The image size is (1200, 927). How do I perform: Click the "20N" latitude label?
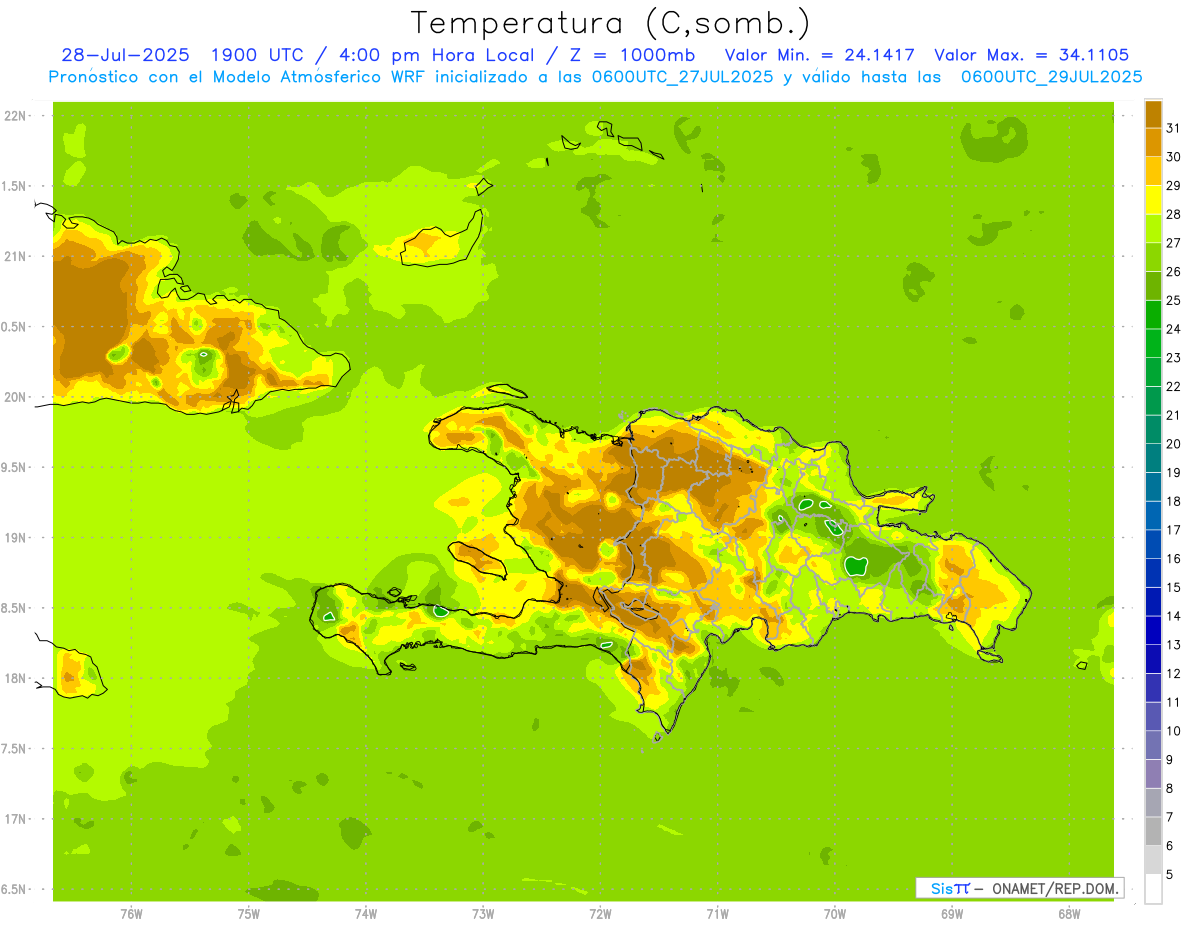click(x=17, y=397)
